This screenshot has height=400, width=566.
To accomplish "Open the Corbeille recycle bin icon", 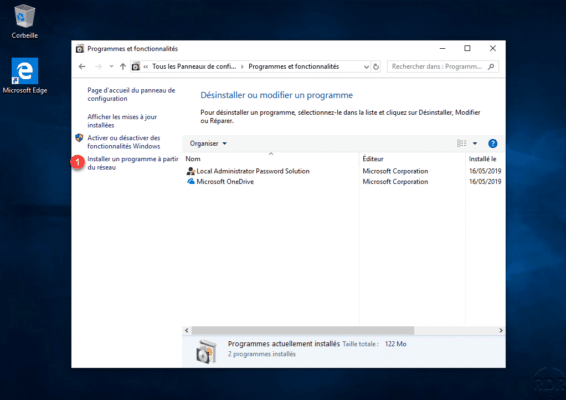I will [x=25, y=21].
